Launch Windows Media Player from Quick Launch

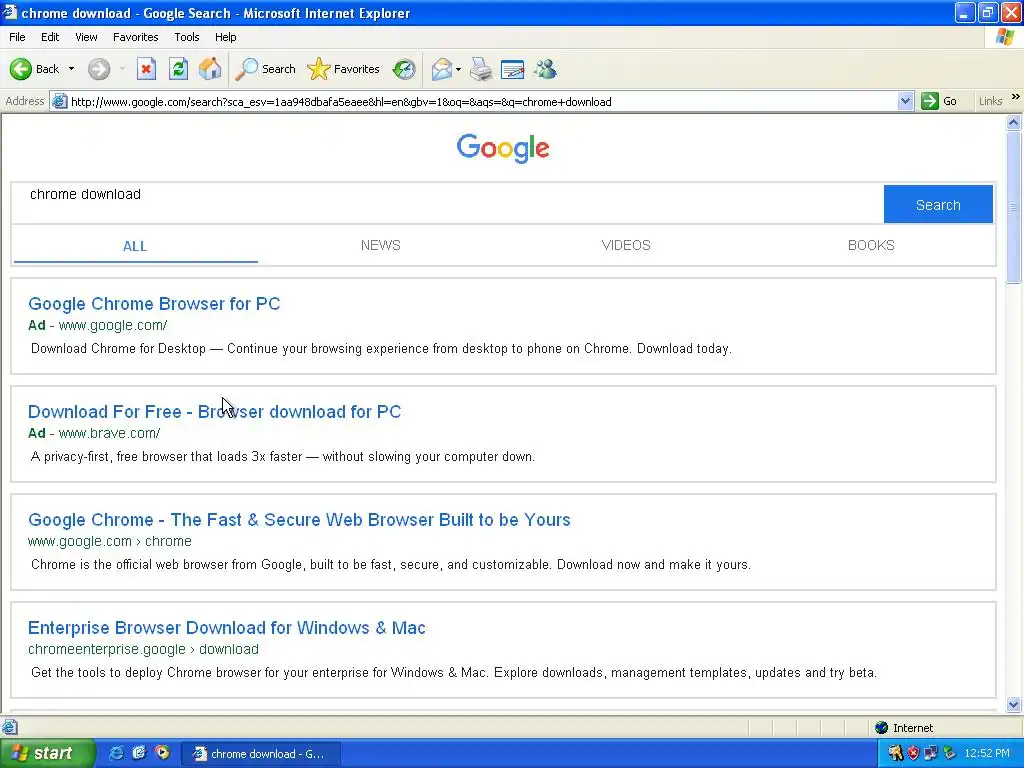(162, 753)
